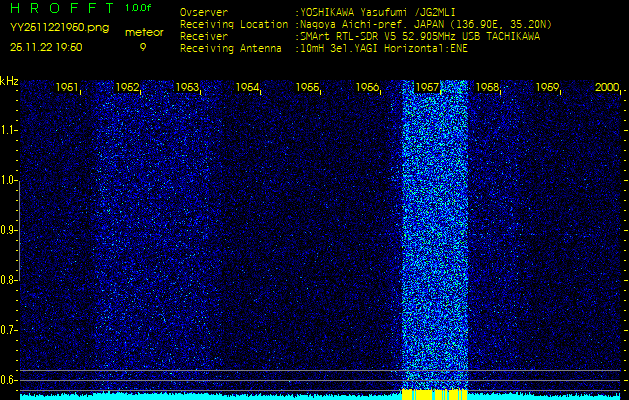629x400 pixels.
Task: Click the 1.1 frequency axis label
Action: (x=8, y=130)
